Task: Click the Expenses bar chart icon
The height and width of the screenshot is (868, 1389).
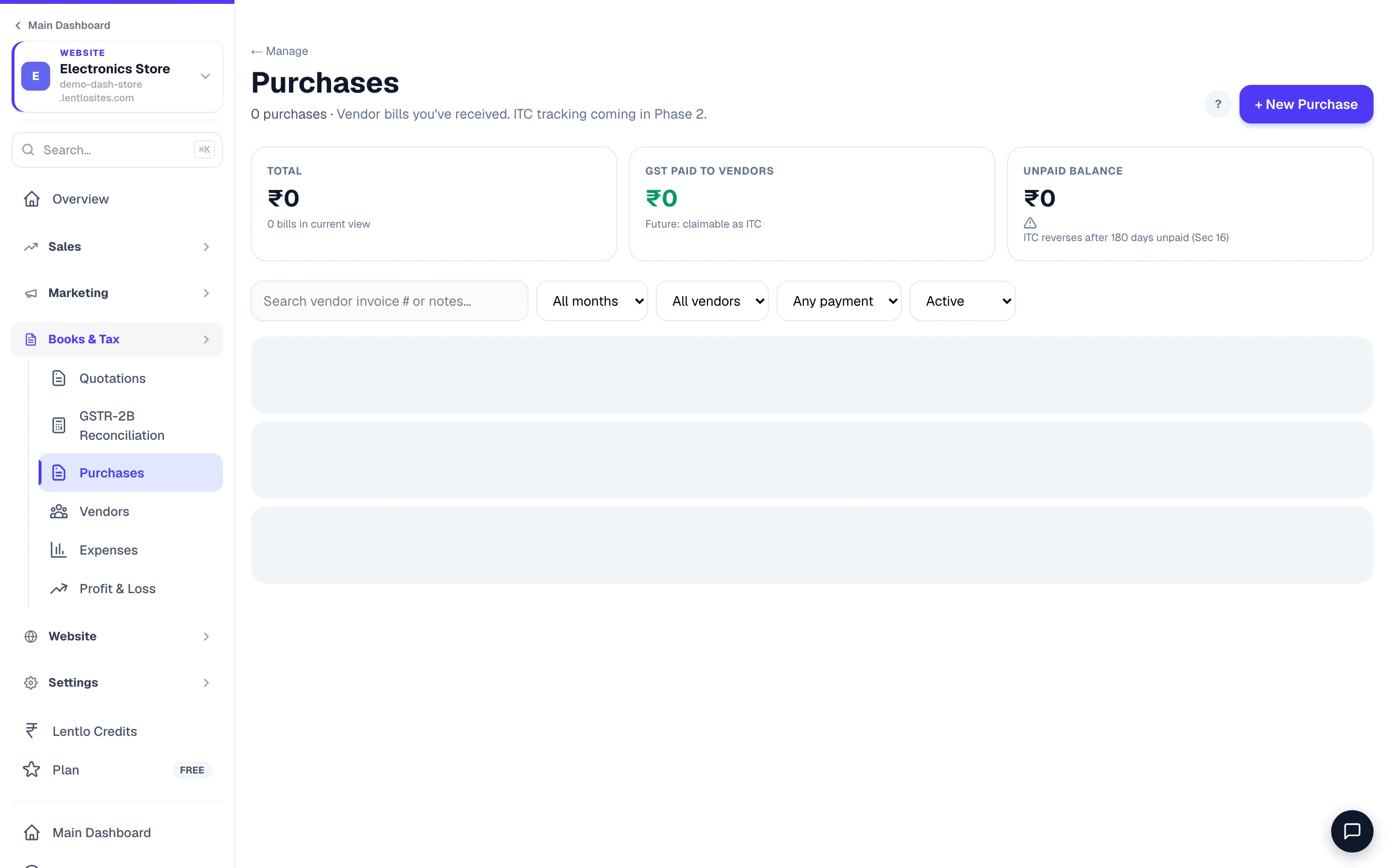Action: click(58, 550)
